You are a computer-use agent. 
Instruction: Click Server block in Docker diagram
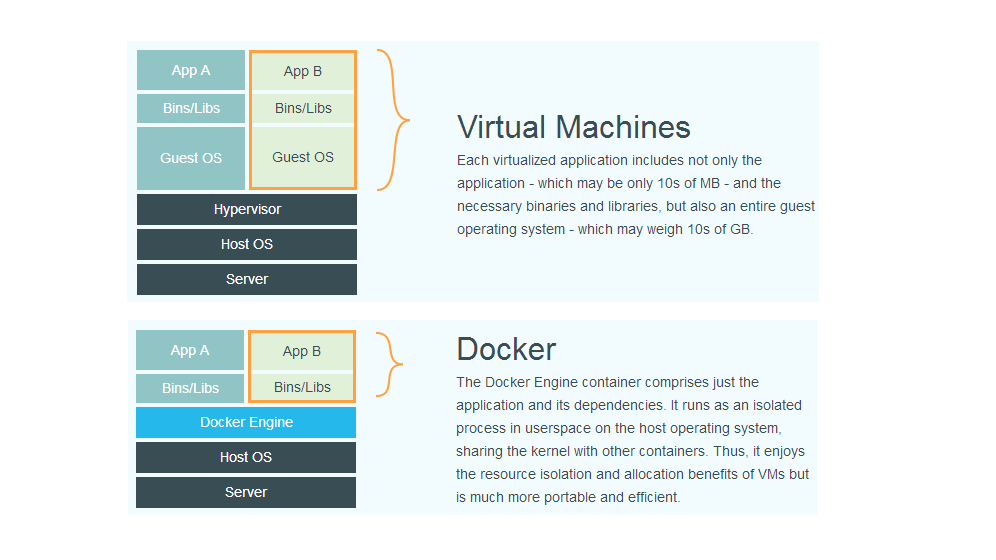coord(246,492)
